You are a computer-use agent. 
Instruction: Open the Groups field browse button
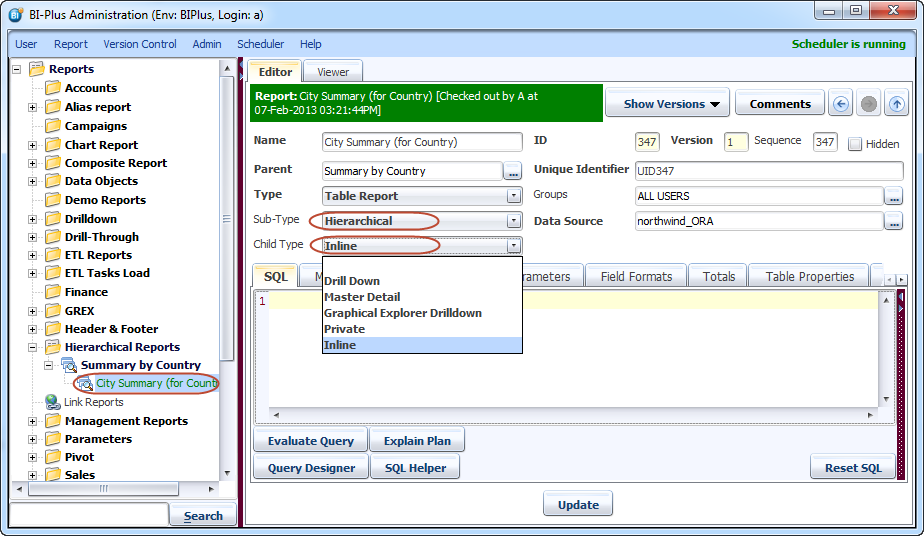[894, 196]
